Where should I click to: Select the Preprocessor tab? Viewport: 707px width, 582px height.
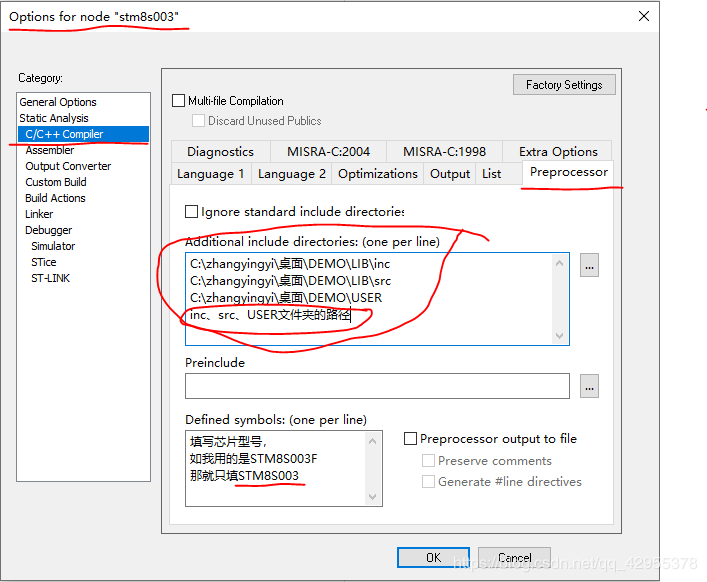click(x=569, y=172)
